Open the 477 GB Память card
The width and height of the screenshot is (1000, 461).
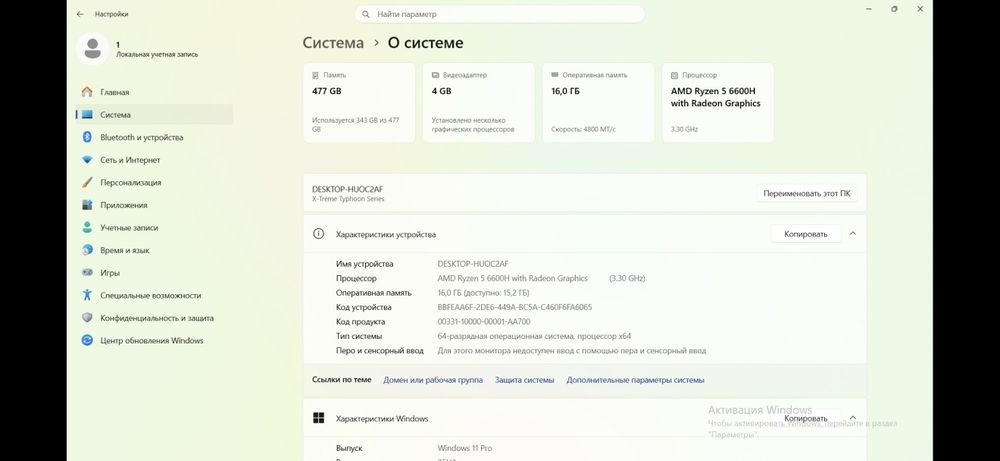point(359,103)
